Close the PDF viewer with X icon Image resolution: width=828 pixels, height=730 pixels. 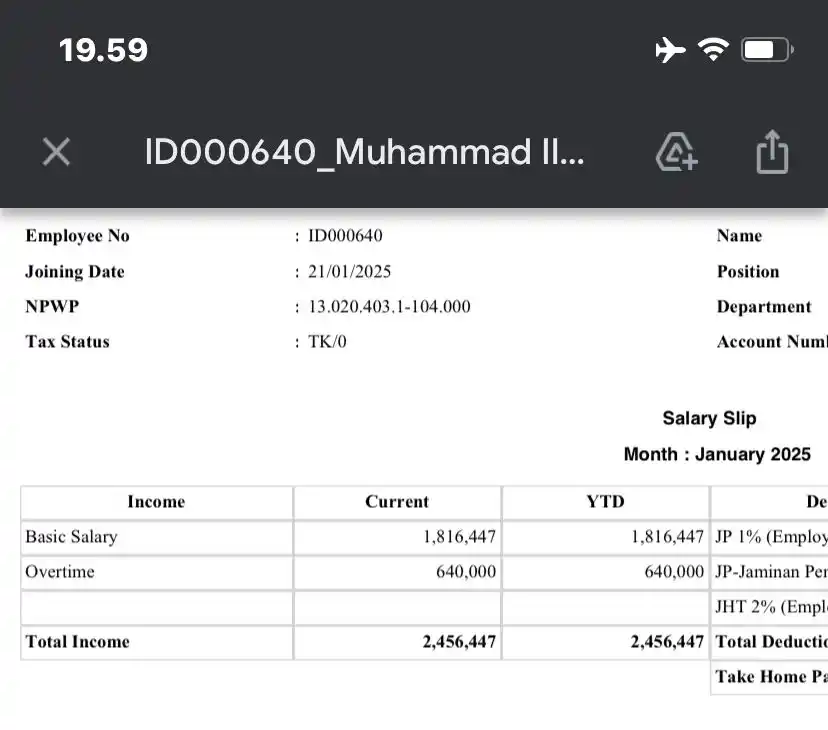(x=56, y=152)
